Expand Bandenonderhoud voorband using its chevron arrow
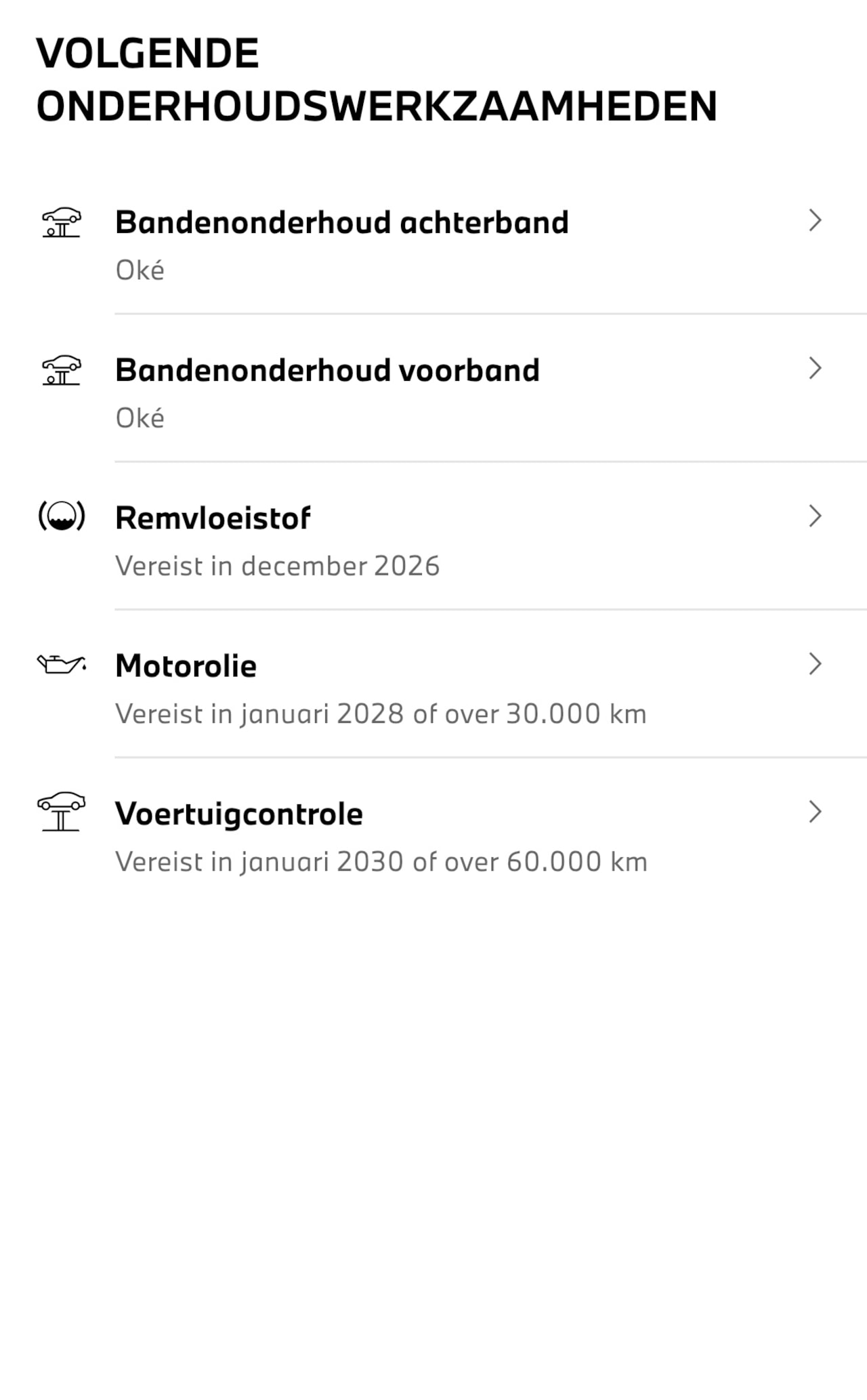The width and height of the screenshot is (867, 1400). (x=815, y=368)
